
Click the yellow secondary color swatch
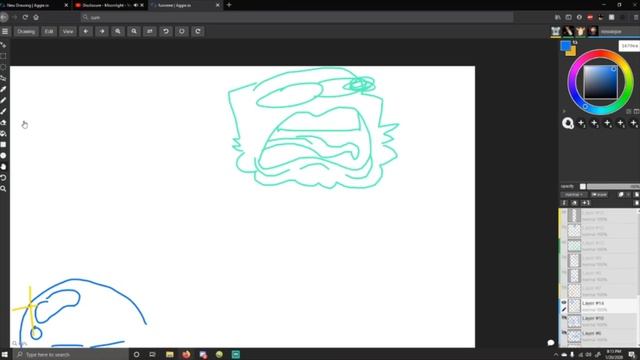click(x=572, y=52)
